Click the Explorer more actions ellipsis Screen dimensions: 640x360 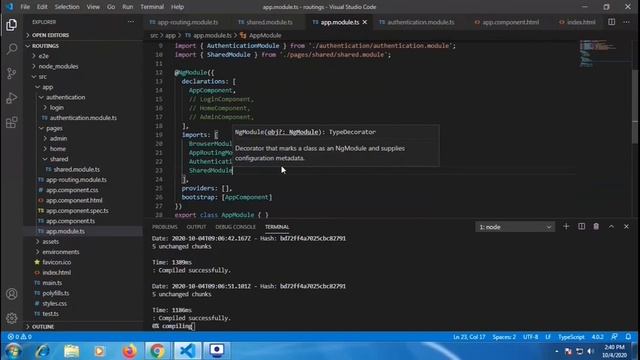131,22
